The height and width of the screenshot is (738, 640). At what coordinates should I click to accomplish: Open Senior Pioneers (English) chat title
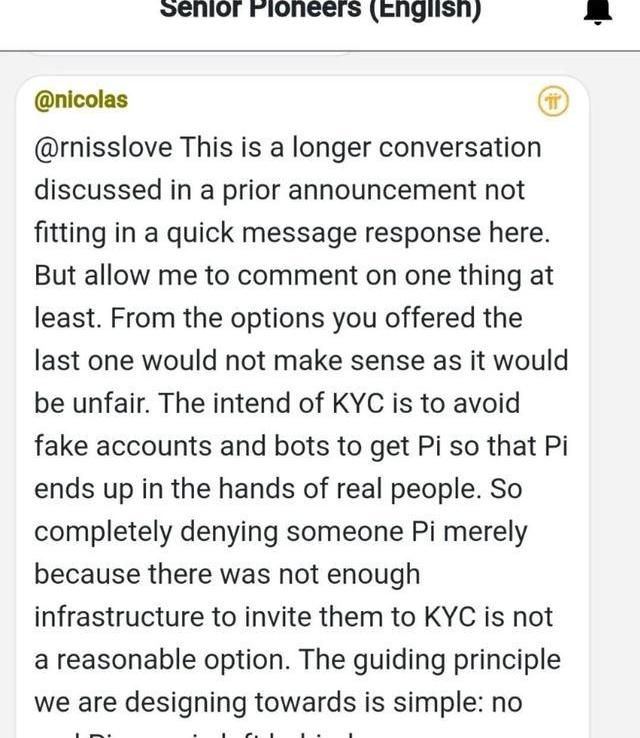point(320,10)
